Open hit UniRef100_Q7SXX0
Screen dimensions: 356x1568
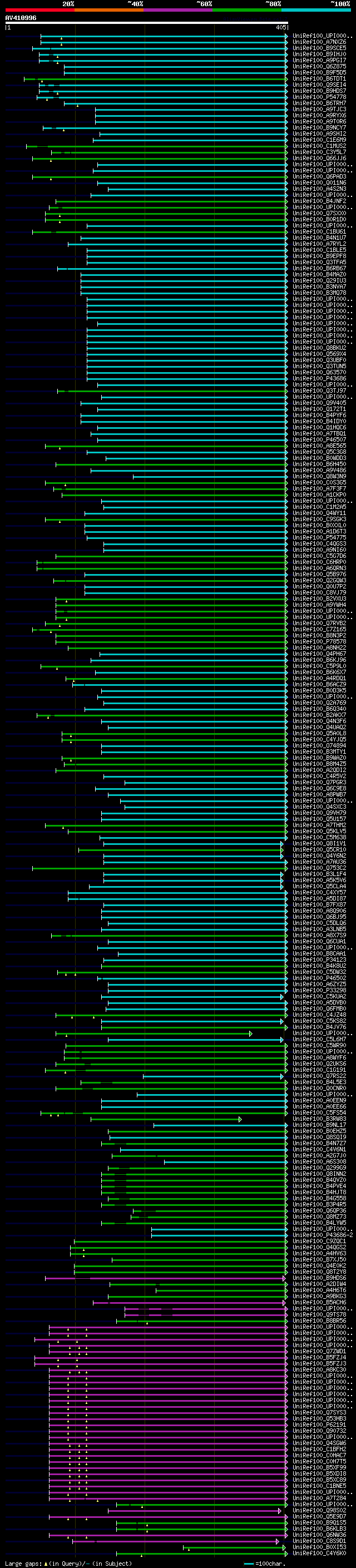tap(319, 213)
